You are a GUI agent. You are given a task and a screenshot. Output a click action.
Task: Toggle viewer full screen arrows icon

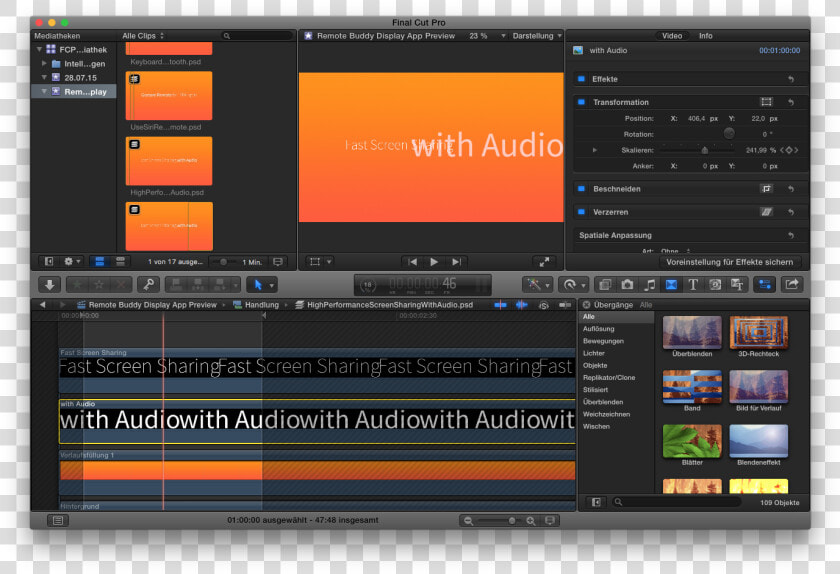(544, 262)
